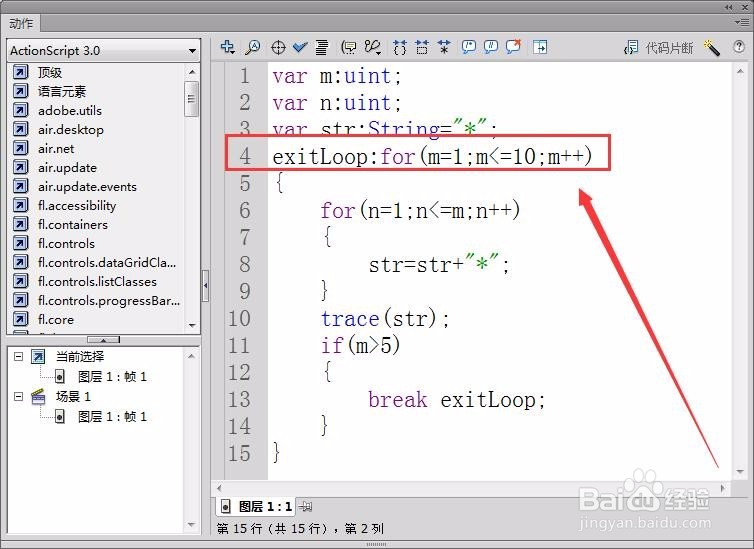
Task: Click the status text '第 15 行 (共 15 行), 第 2 列'
Action: 300,528
